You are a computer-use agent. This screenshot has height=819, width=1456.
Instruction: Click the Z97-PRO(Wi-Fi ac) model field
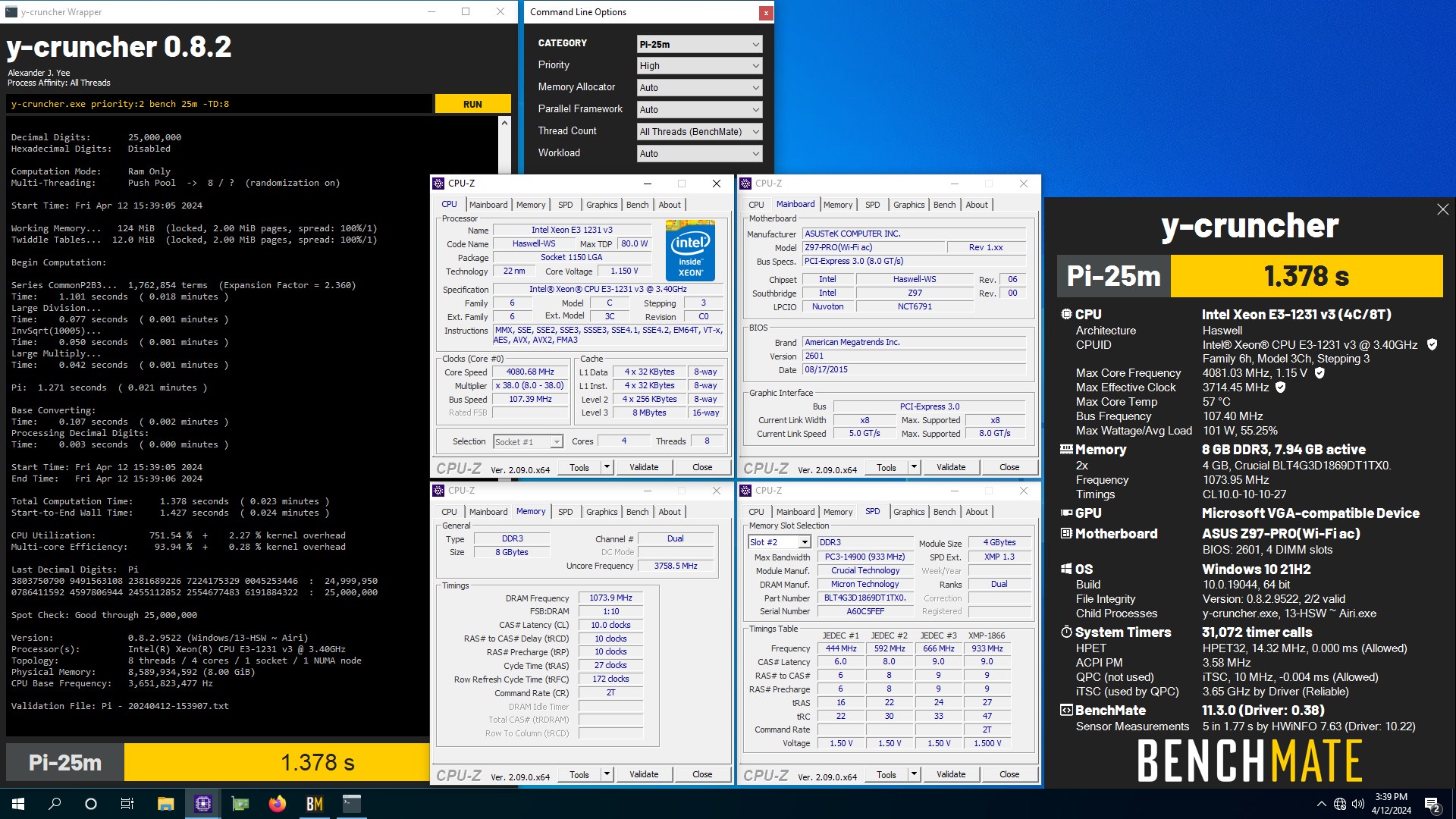pyautogui.click(x=874, y=247)
